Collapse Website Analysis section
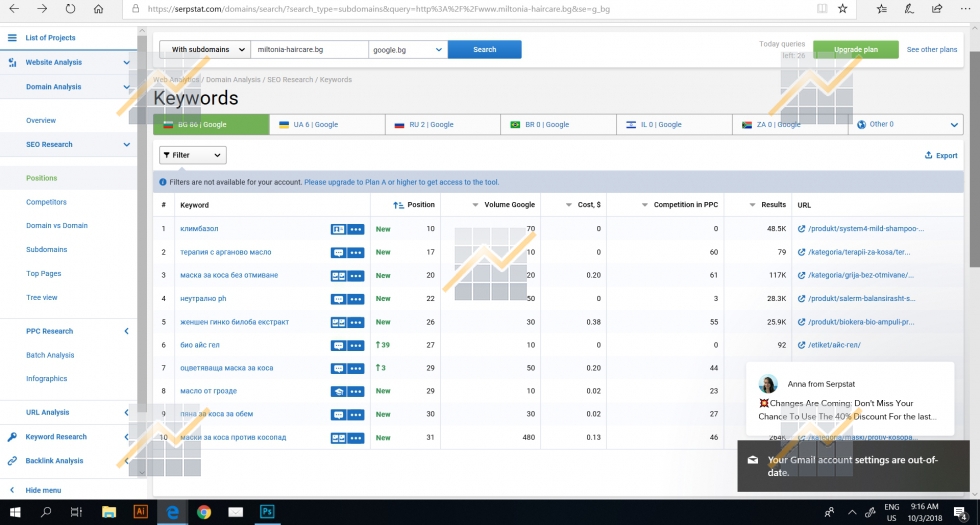This screenshot has width=980, height=525. pos(126,62)
